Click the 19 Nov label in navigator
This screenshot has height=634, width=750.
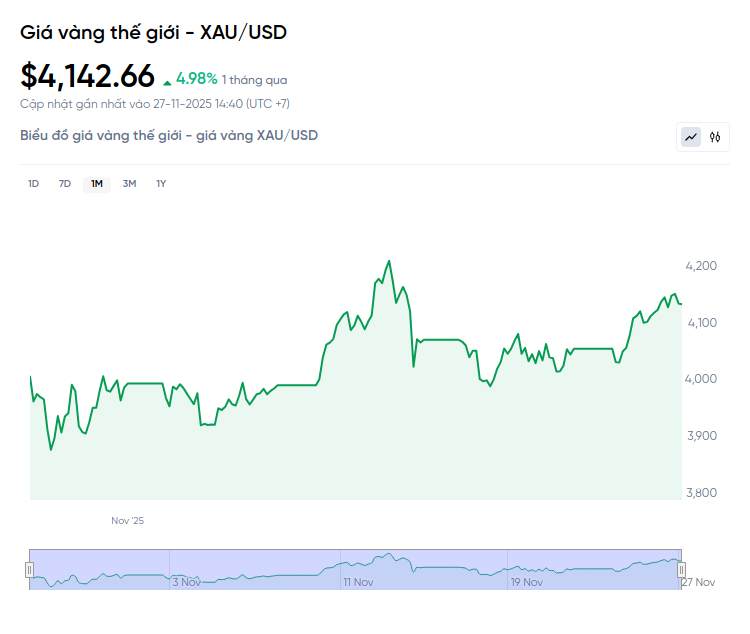coord(526,582)
